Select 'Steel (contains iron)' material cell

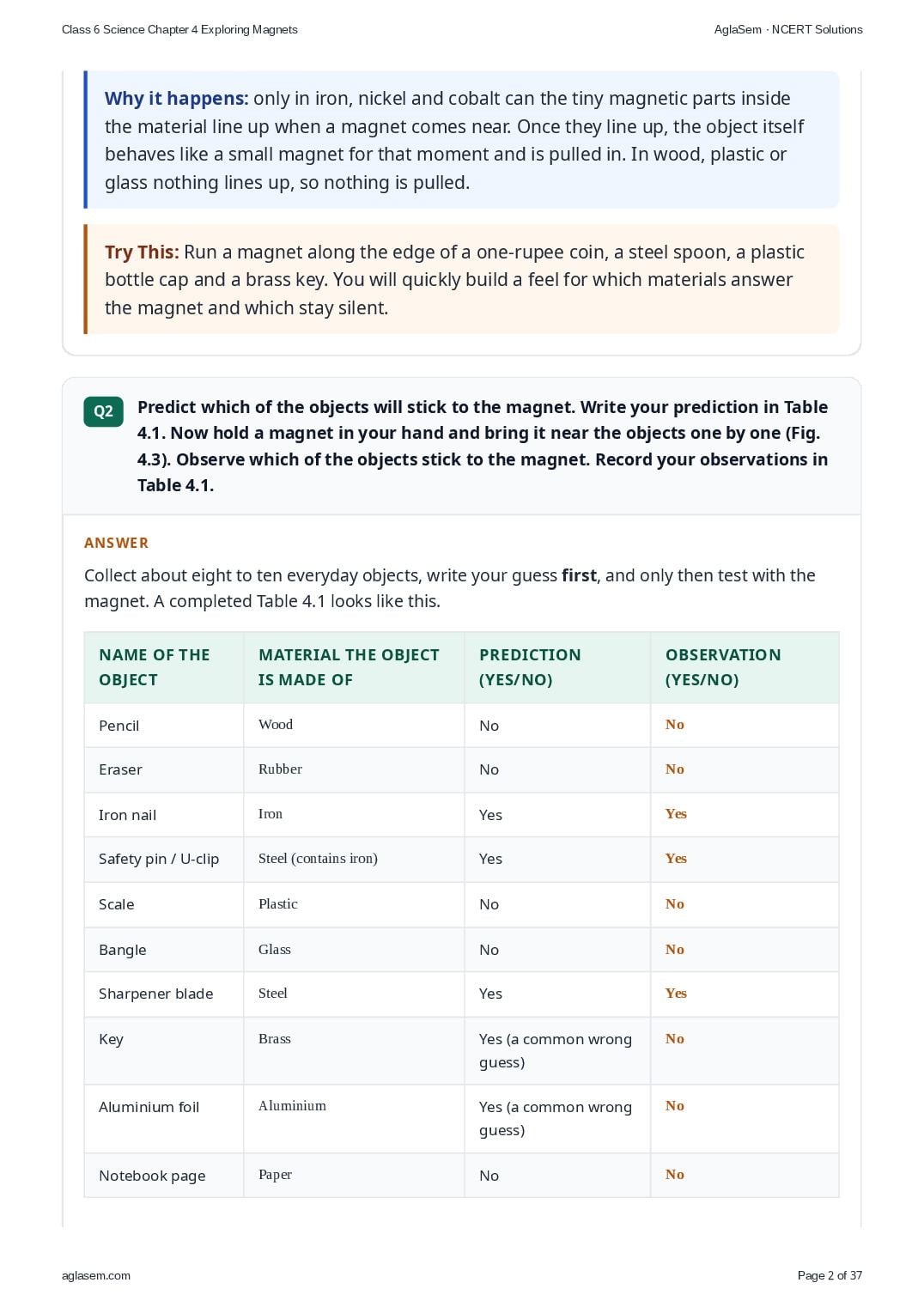tap(354, 859)
